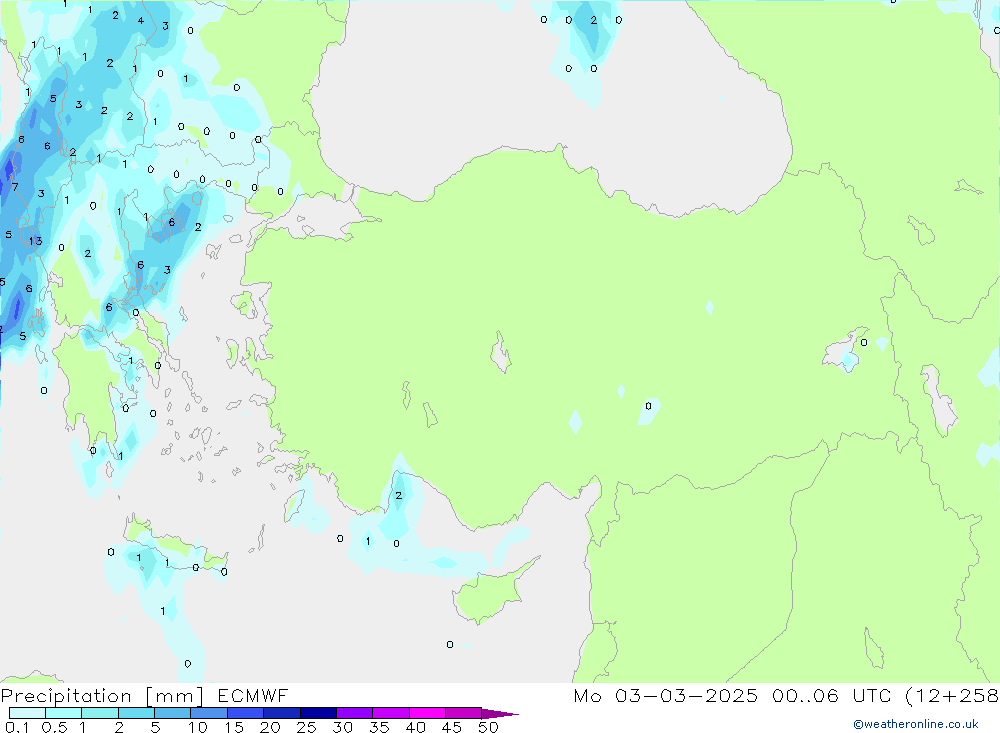The width and height of the screenshot is (1000, 733).
Task: Choose the 40–45 mm magenta legend segment
Action: [x=427, y=713]
